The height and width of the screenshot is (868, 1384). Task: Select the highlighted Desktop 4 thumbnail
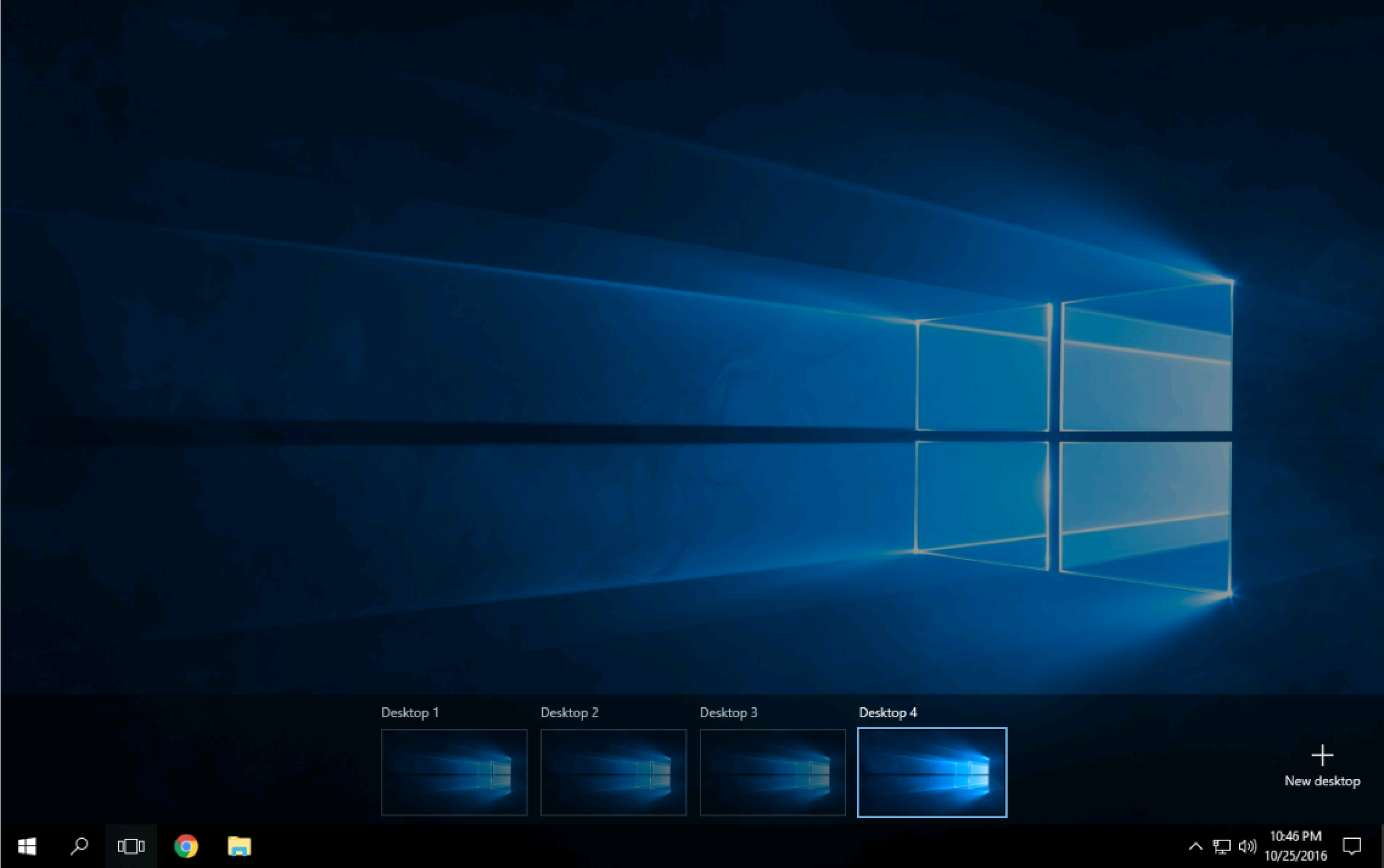click(932, 772)
